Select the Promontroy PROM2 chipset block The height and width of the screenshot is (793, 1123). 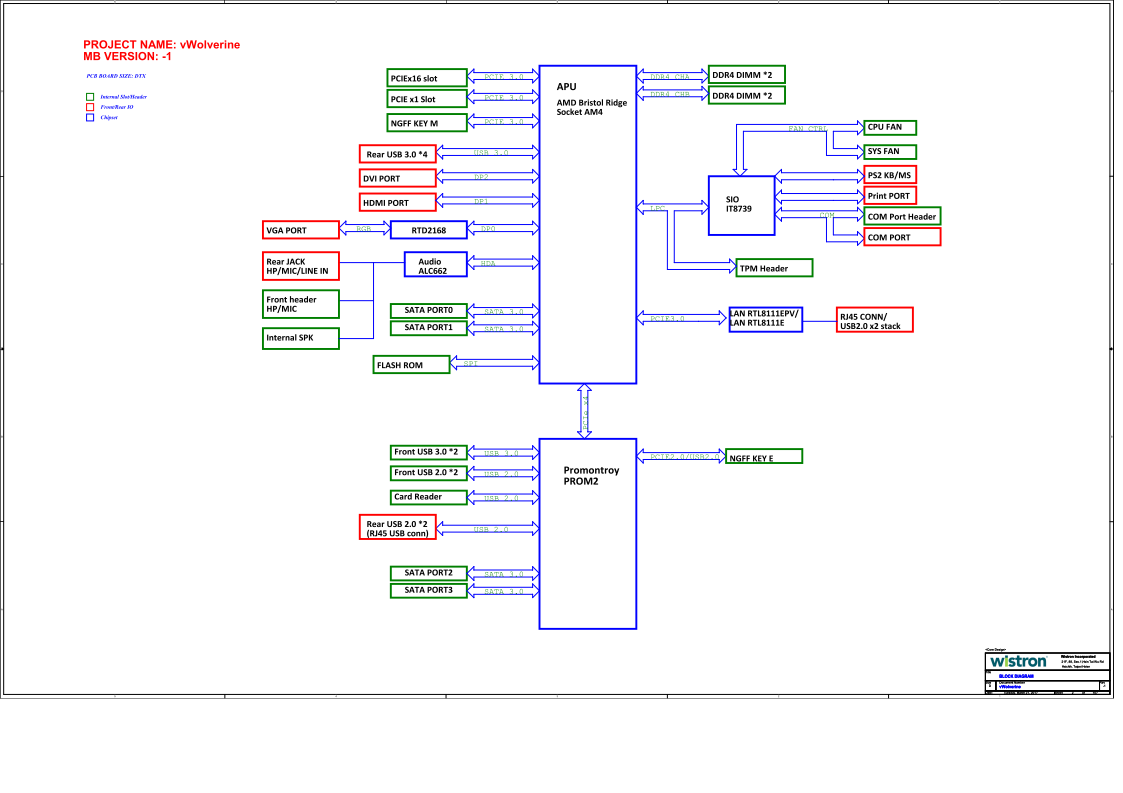[587, 534]
